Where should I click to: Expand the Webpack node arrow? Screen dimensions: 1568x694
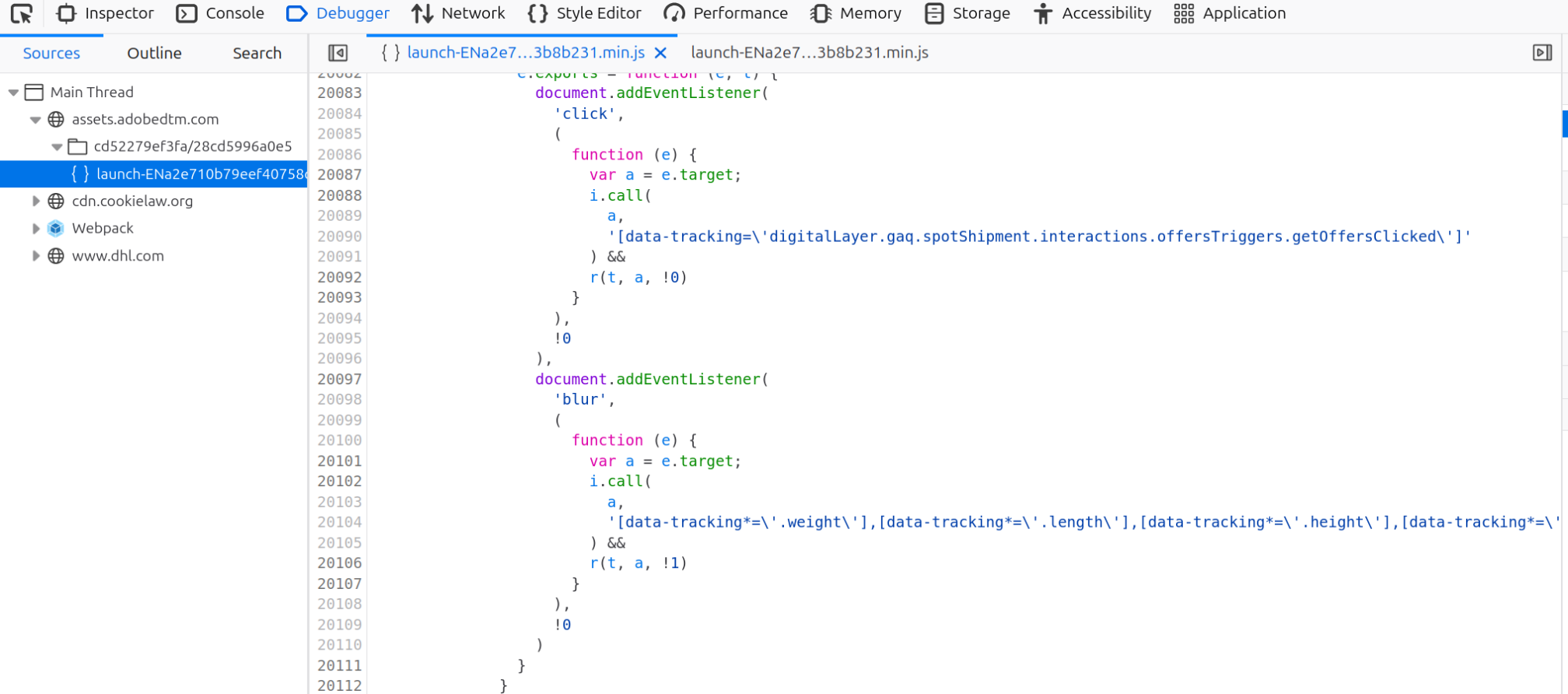coord(35,229)
